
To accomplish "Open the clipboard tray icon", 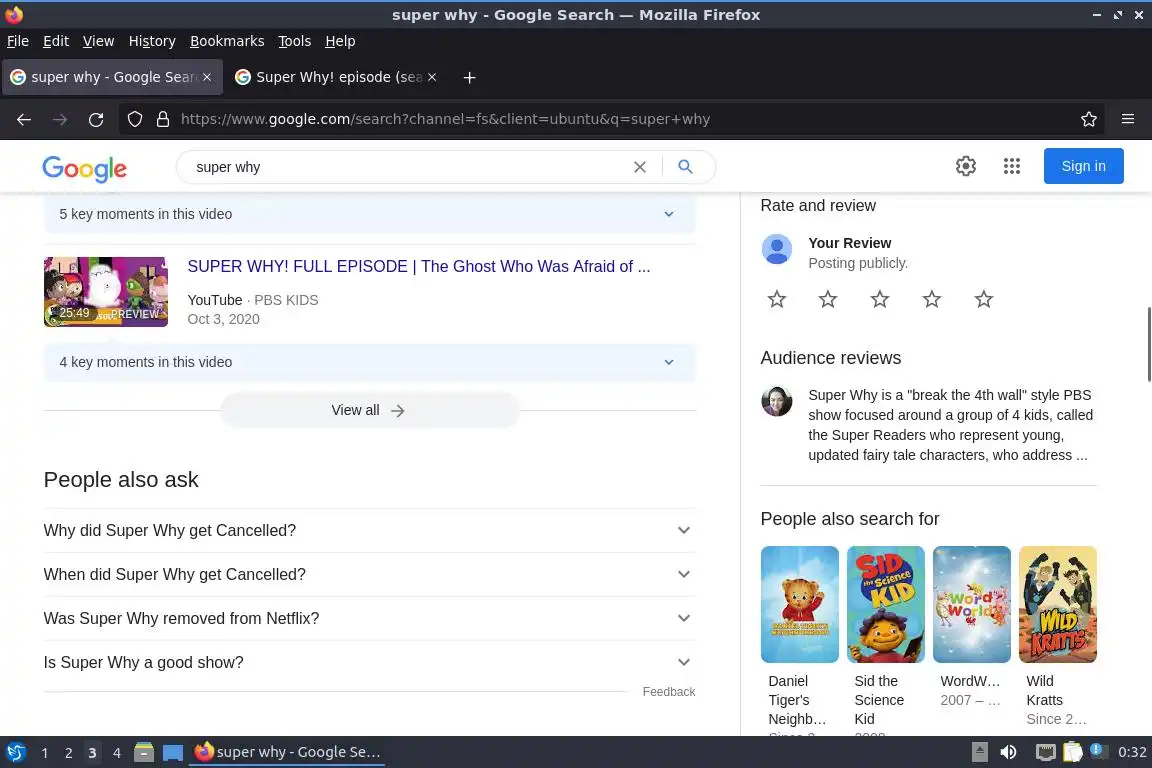I will click(x=1073, y=752).
